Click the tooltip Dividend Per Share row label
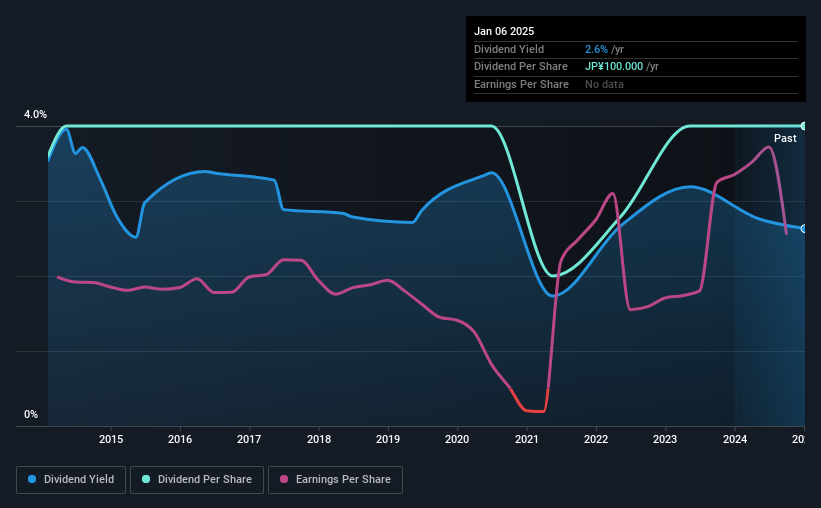821x508 pixels. point(521,67)
